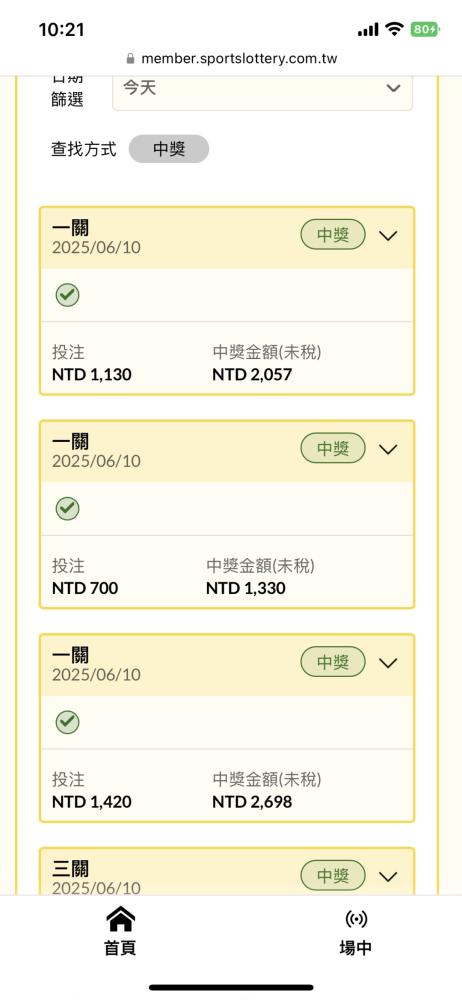
Task: Expand the 三關 bet card chevron
Action: pos(388,877)
